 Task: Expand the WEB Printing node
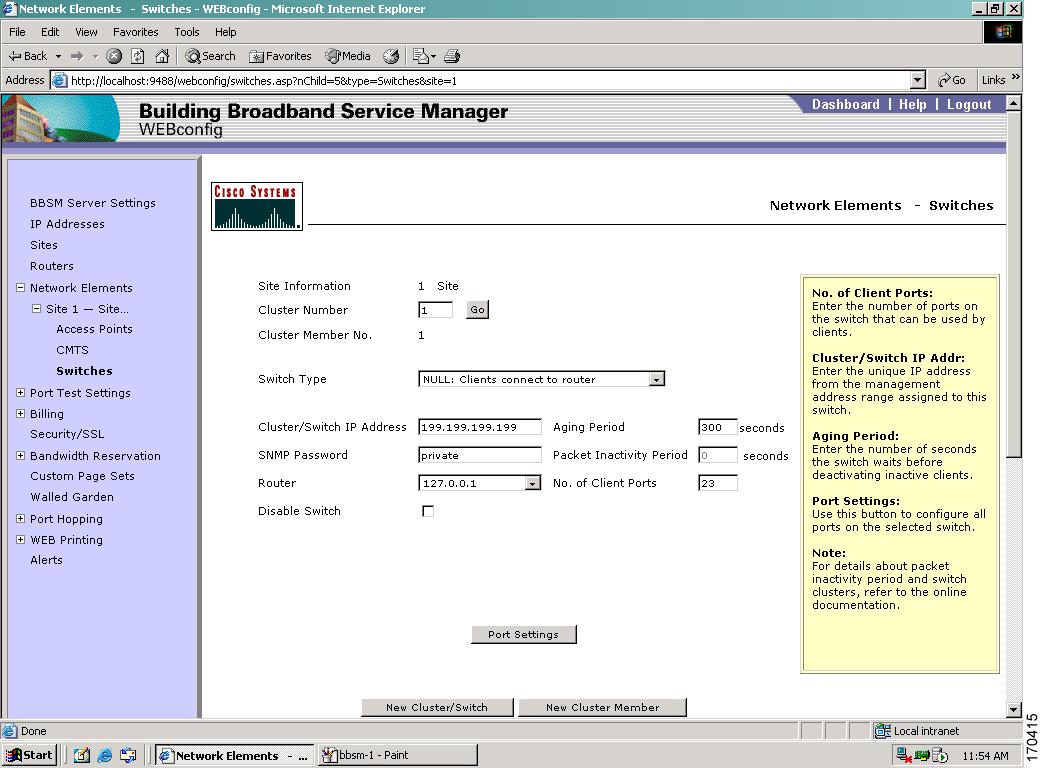tap(21, 539)
